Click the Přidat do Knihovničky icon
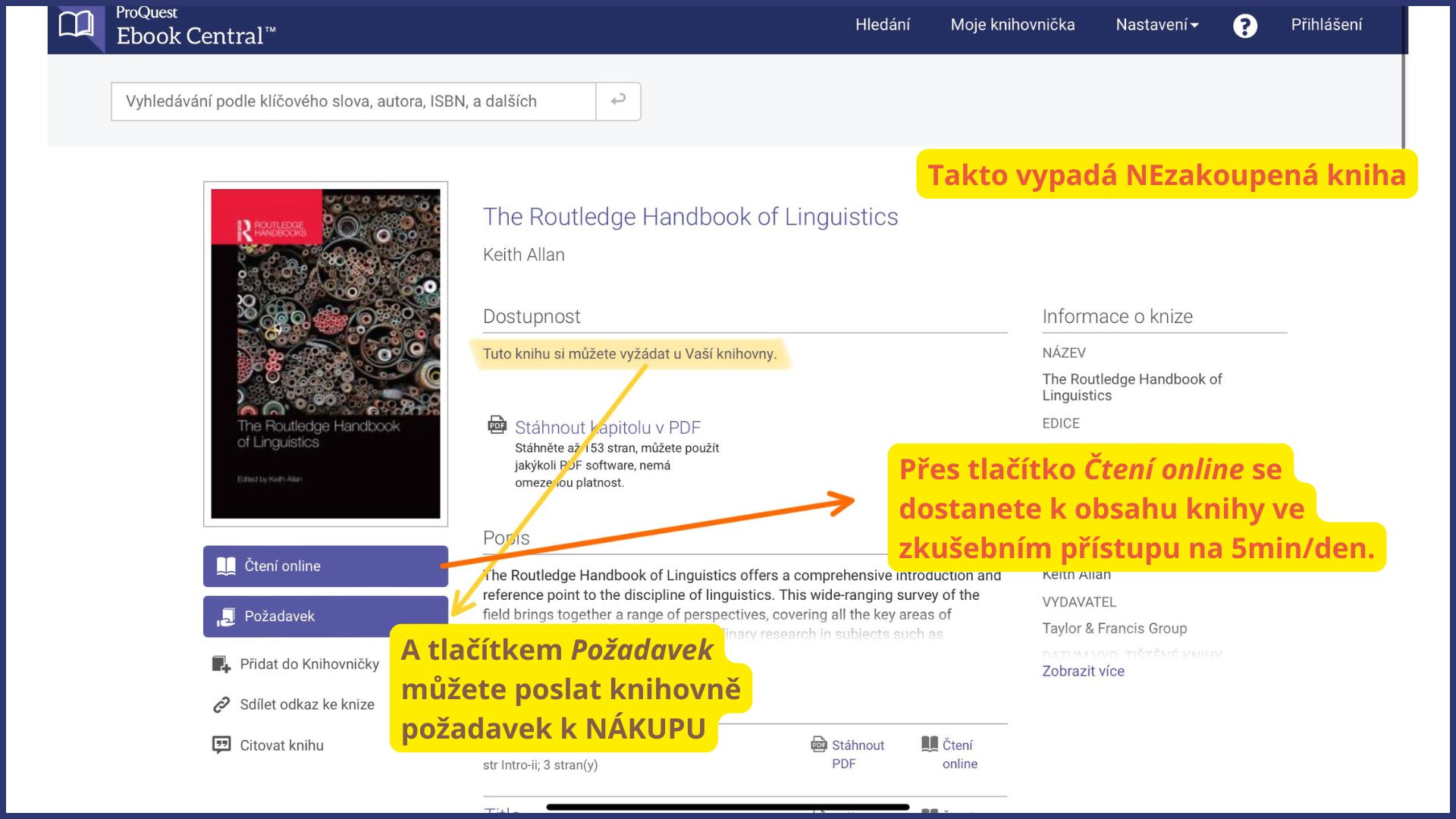The width and height of the screenshot is (1456, 819). (x=221, y=664)
